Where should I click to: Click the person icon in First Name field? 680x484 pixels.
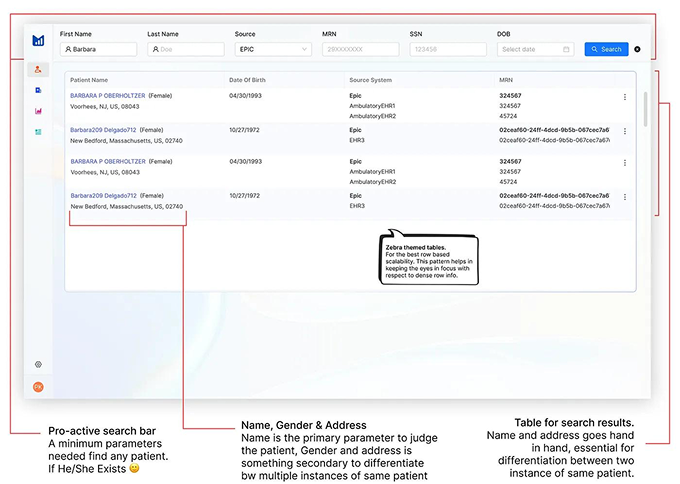[x=68, y=49]
